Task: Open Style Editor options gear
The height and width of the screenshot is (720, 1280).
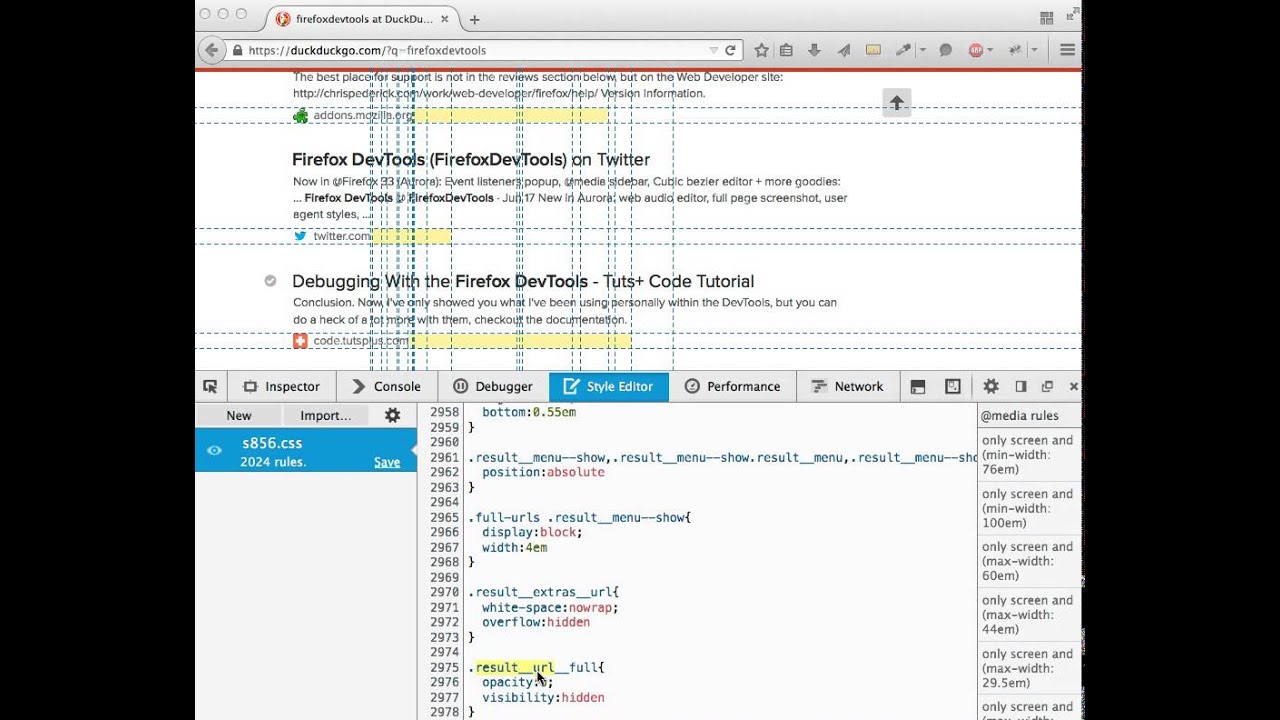Action: coord(393,415)
